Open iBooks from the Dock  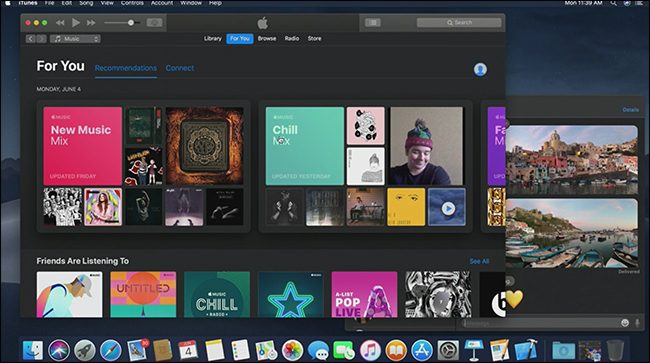coord(396,350)
